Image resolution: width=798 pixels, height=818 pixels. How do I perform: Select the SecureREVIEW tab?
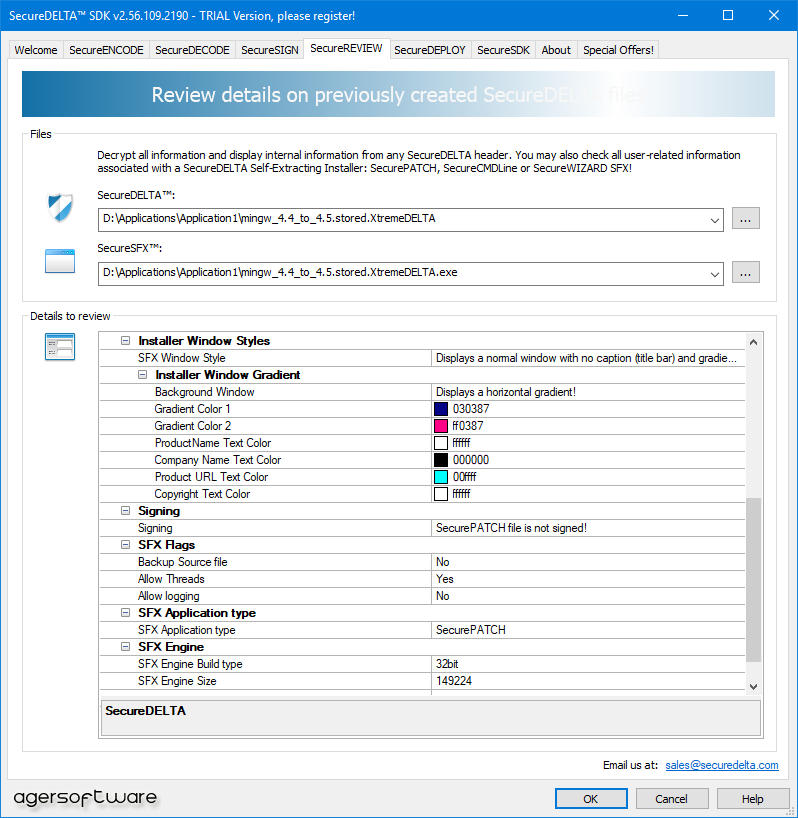[x=346, y=49]
